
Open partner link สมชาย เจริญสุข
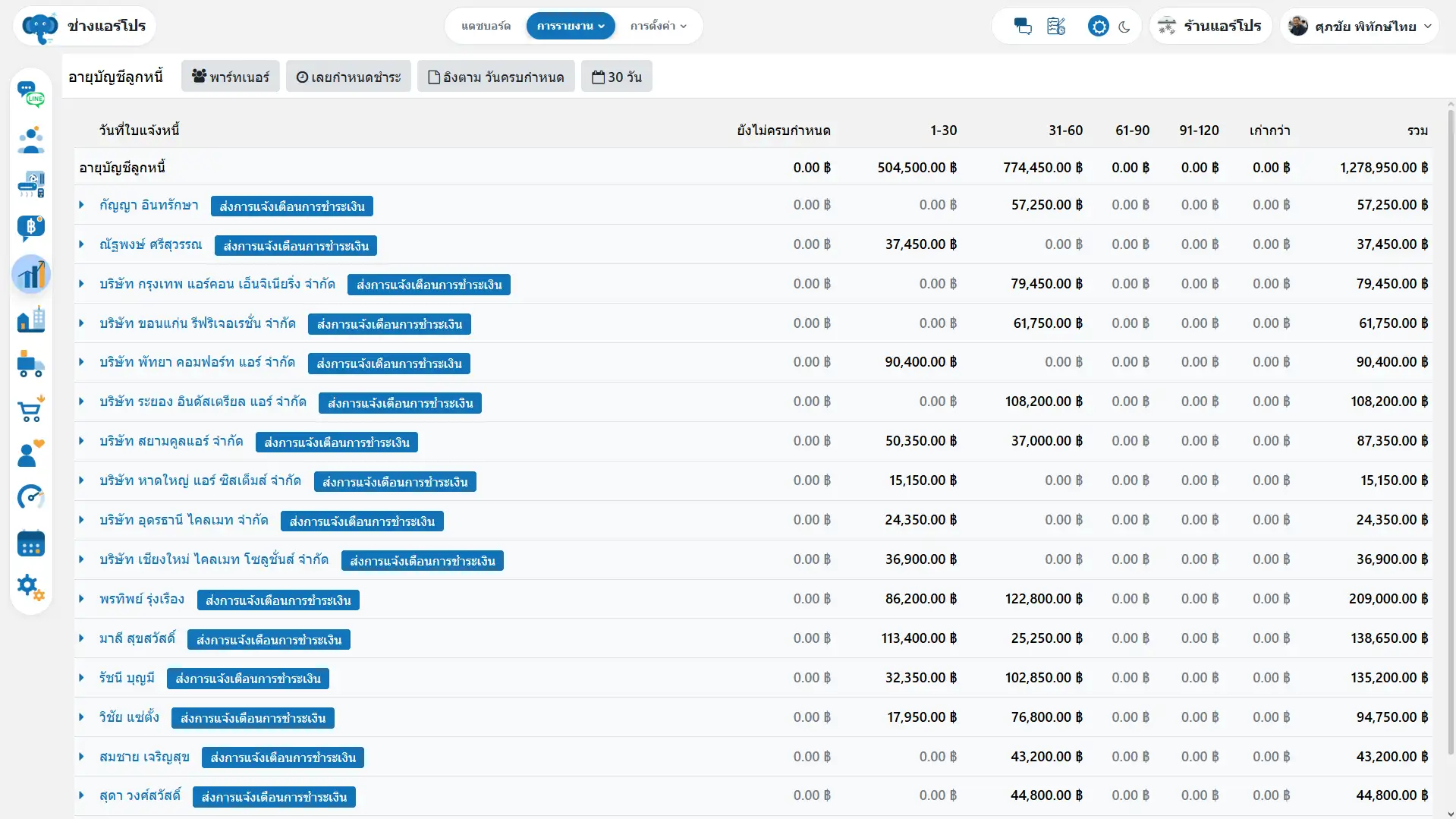[144, 757]
